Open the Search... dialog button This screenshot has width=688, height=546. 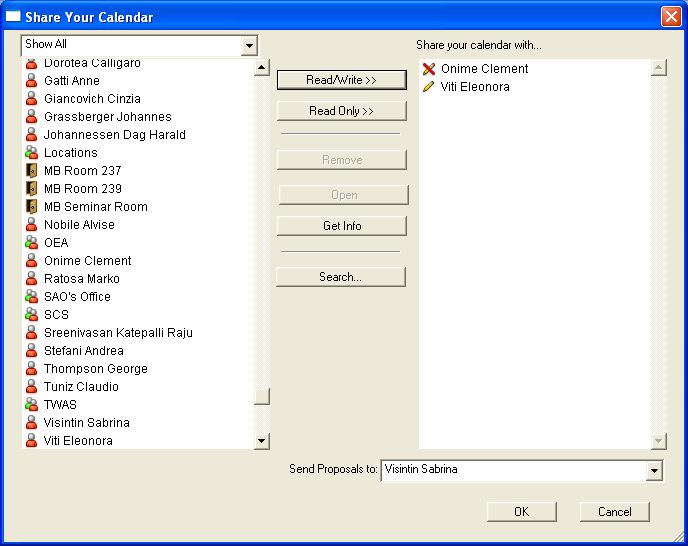click(341, 277)
